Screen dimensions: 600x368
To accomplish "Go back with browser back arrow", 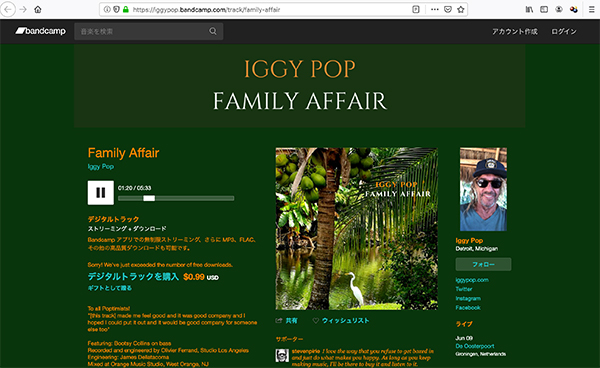I will [8, 9].
